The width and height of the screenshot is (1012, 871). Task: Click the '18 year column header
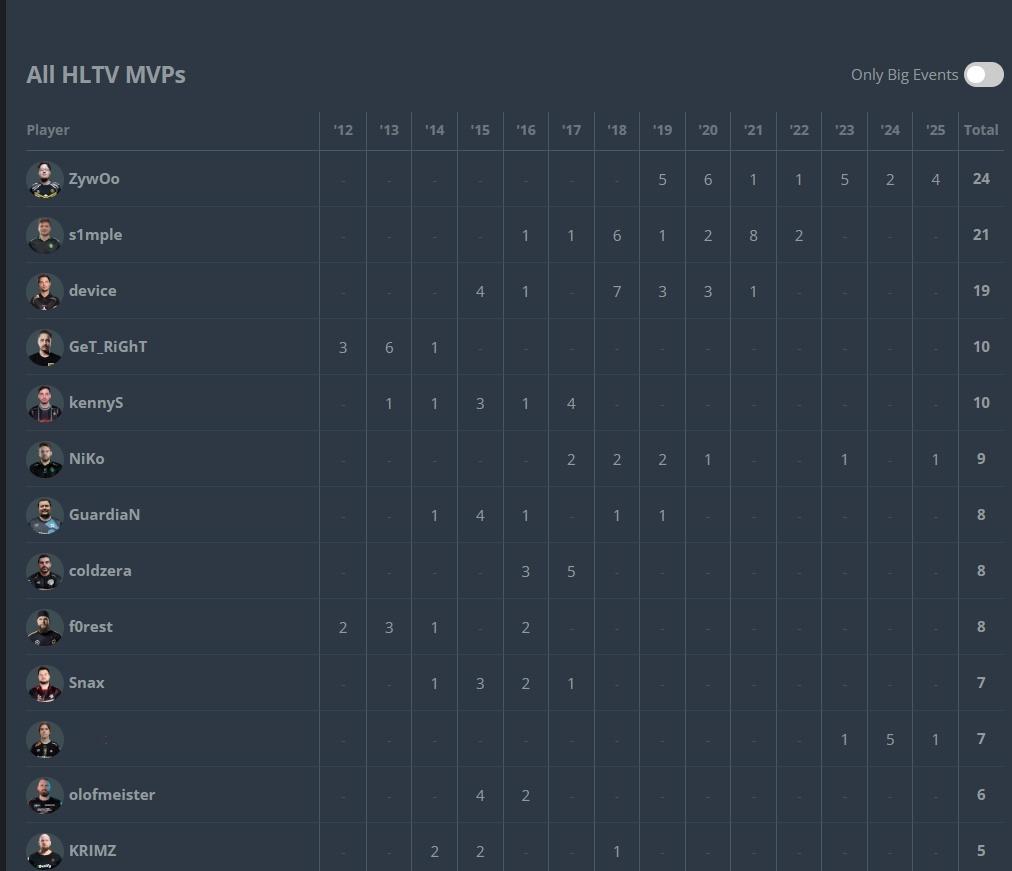pos(616,130)
